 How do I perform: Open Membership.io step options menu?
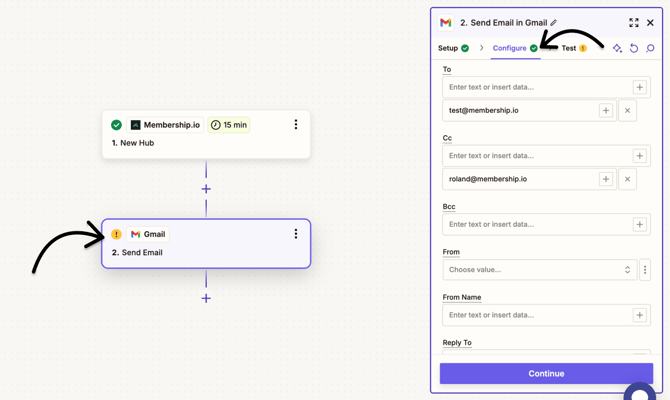point(296,124)
